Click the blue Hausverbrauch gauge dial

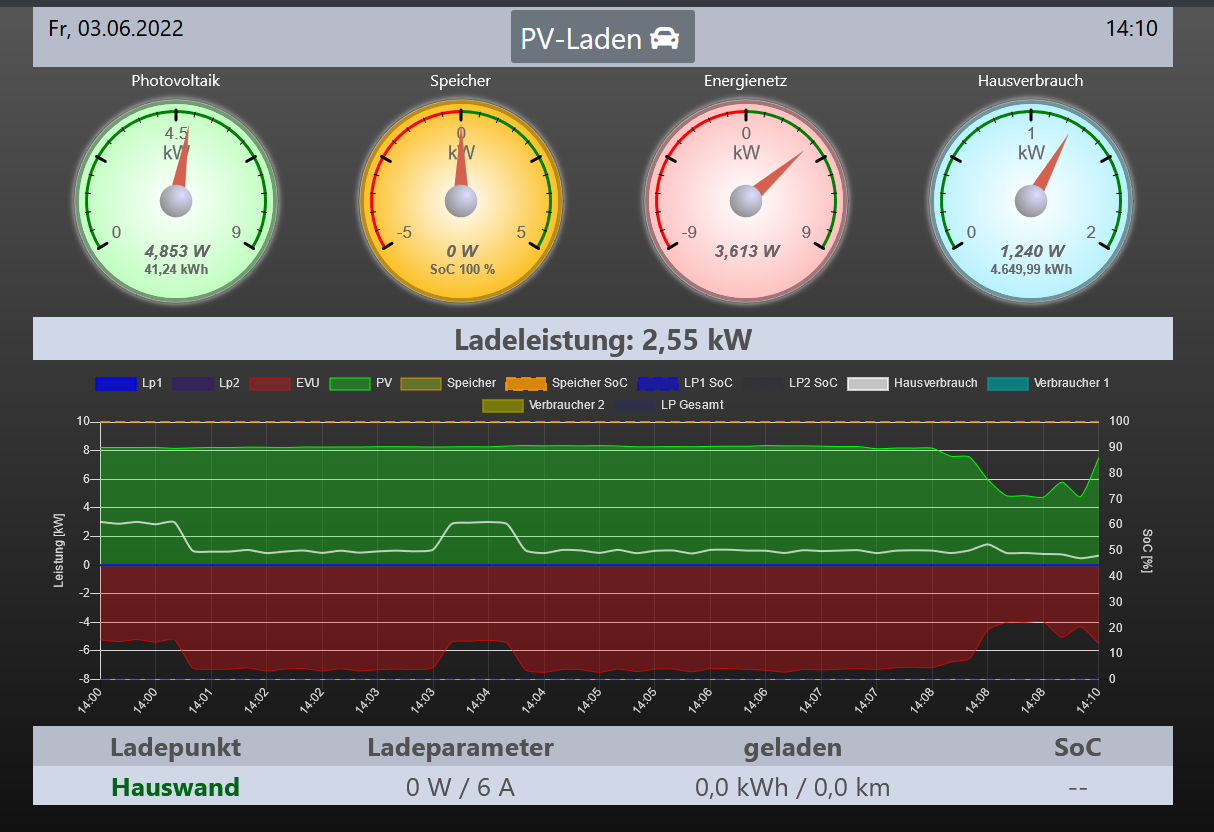tap(1031, 201)
